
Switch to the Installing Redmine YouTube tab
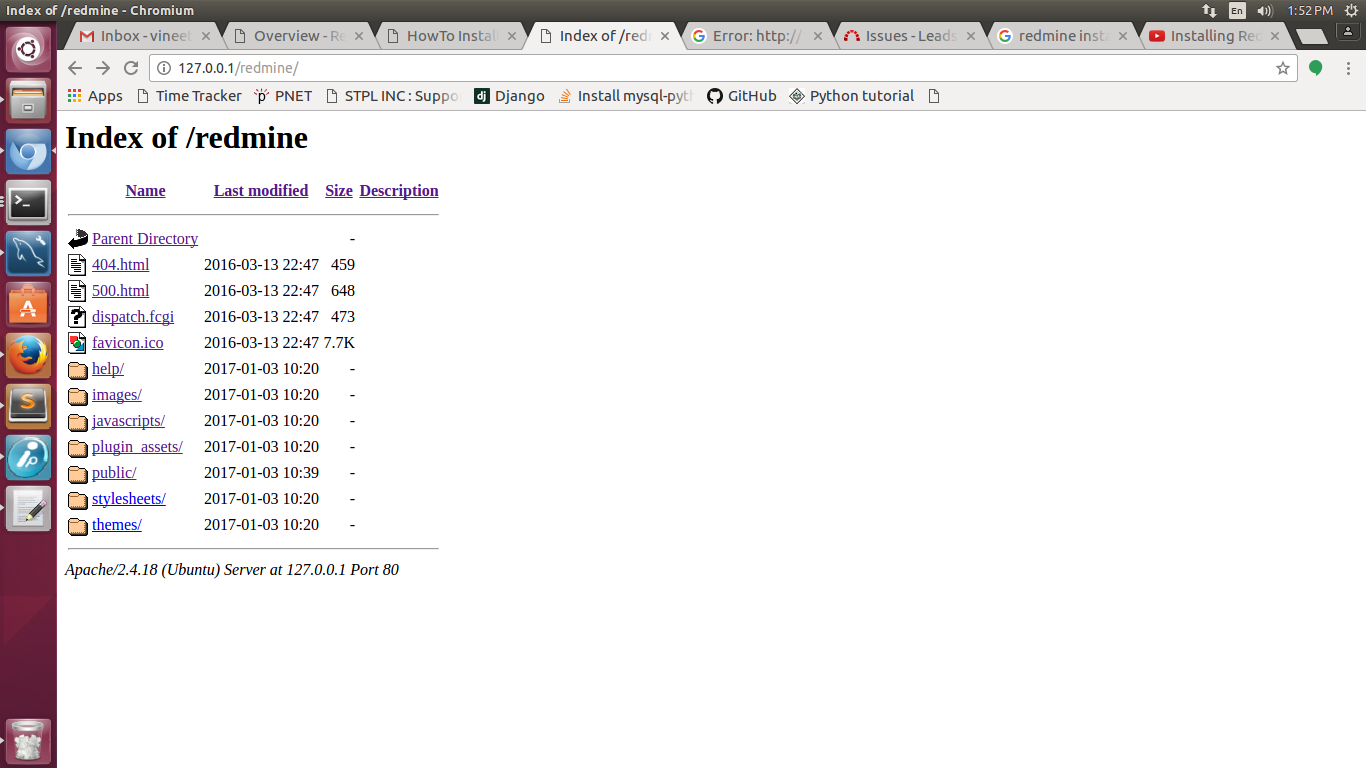1216,36
